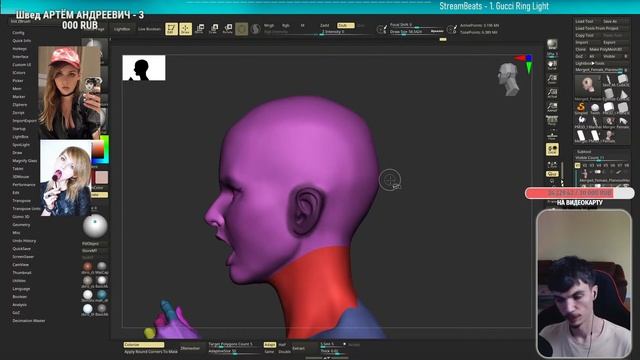
Task: Open the Geometry preferences entry
Action: click(x=21, y=224)
